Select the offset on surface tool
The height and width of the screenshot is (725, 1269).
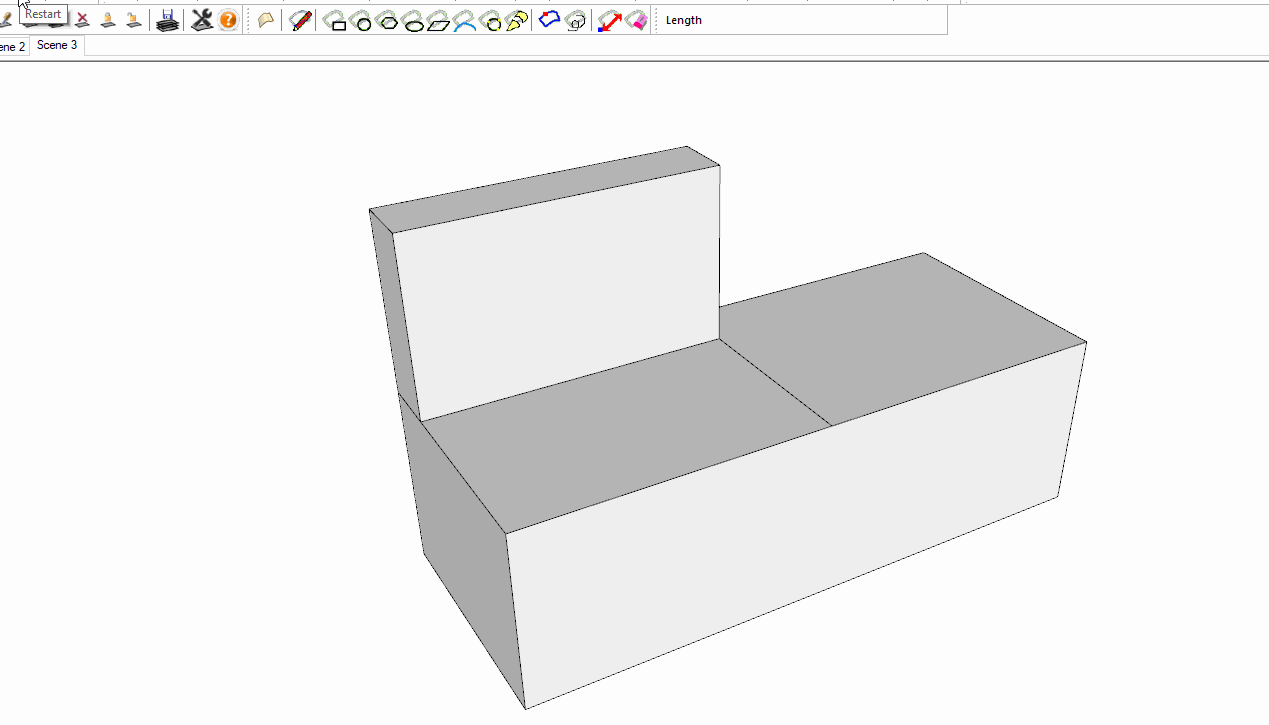pyautogui.click(x=575, y=21)
